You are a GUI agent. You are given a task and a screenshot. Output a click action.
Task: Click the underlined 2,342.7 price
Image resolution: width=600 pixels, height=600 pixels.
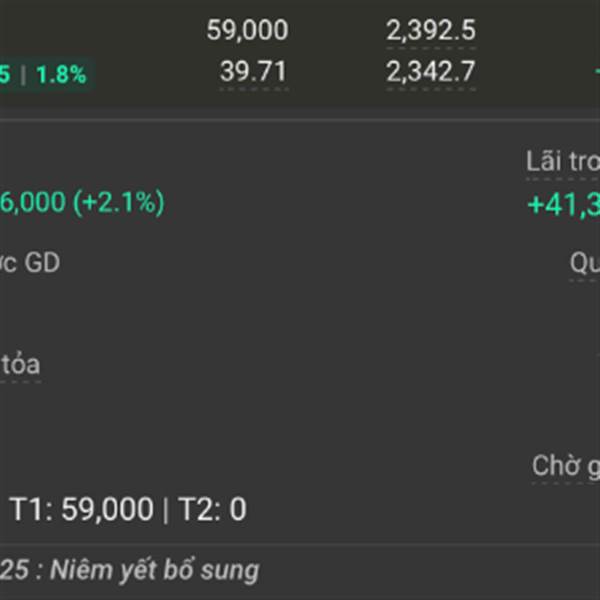431,72
